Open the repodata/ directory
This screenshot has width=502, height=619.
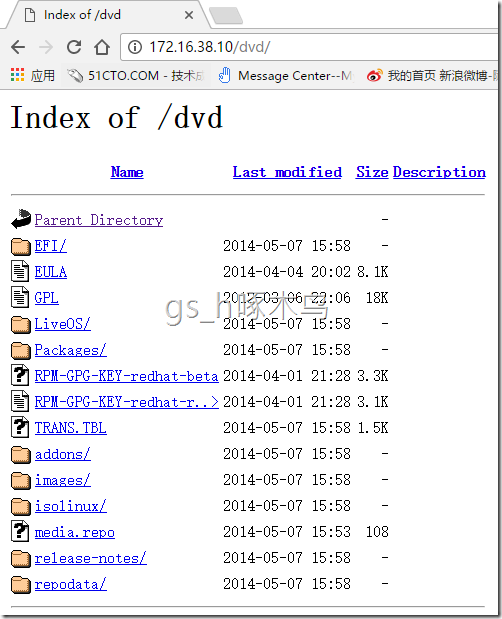pos(71,585)
